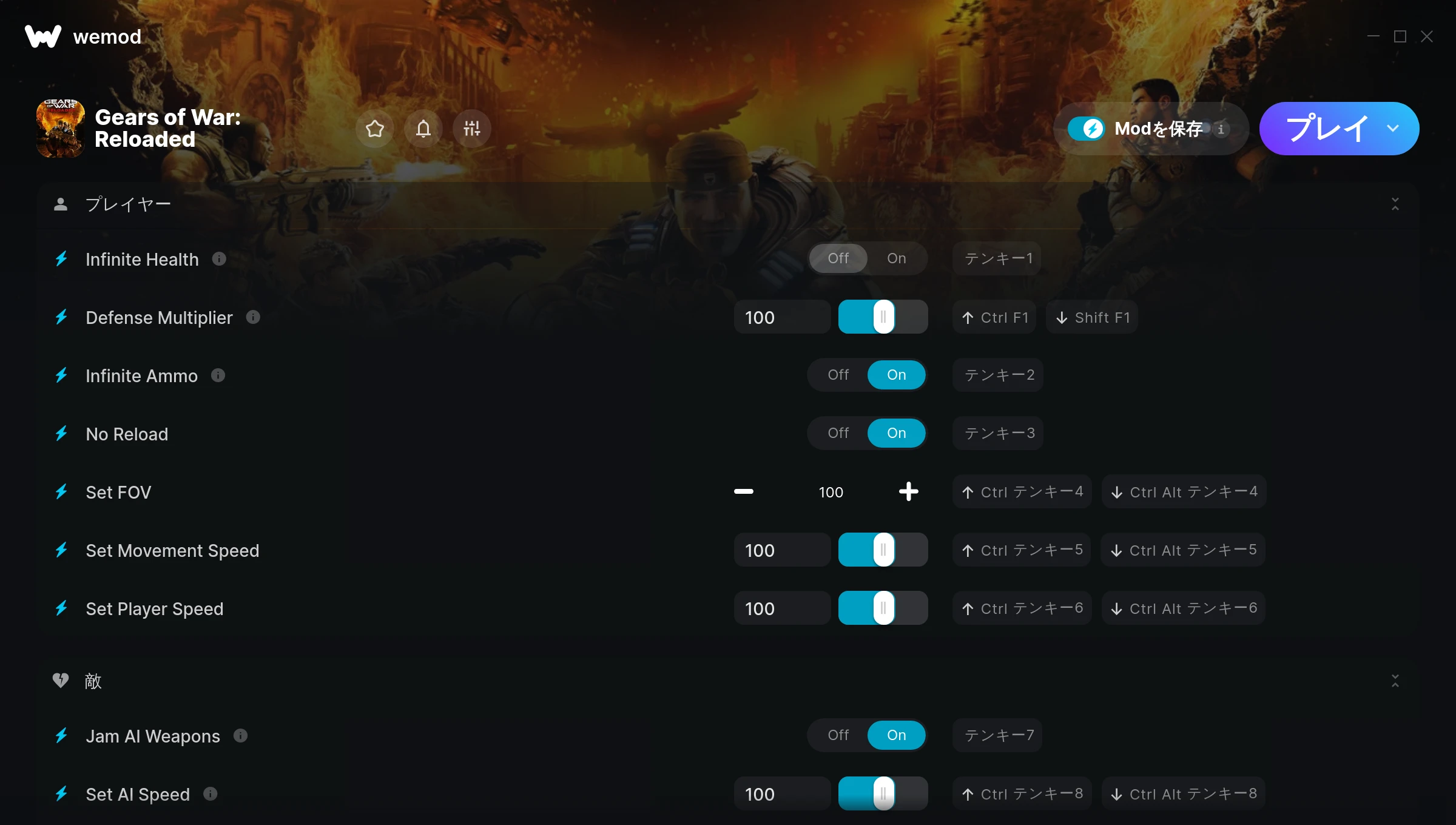Favorite the game with the star icon
This screenshot has height=825, width=1456.
coord(375,129)
